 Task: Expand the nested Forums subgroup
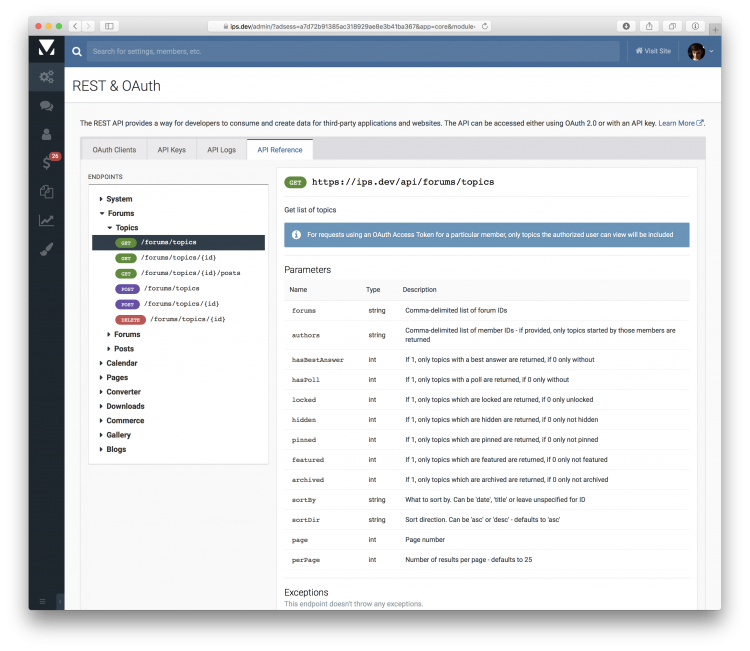[123, 334]
